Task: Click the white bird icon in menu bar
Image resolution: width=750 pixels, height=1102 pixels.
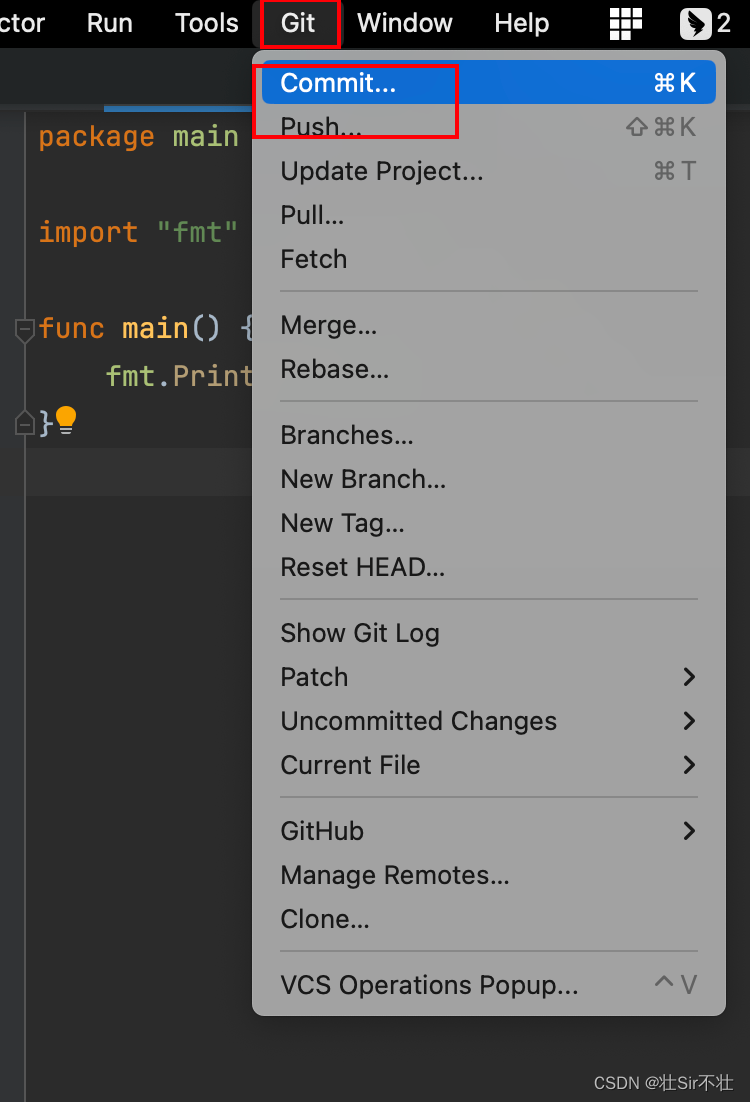Action: coord(695,23)
